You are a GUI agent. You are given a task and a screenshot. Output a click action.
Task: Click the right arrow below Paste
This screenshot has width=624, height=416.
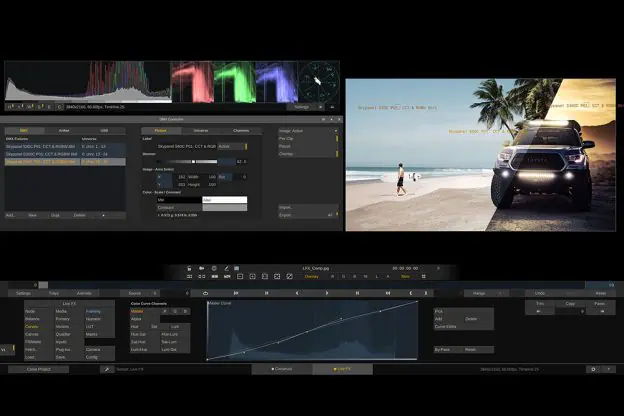[x=602, y=311]
